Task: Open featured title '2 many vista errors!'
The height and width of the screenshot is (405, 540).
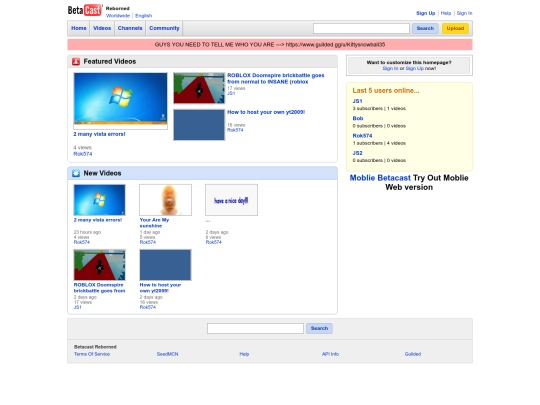Action: coord(99,134)
